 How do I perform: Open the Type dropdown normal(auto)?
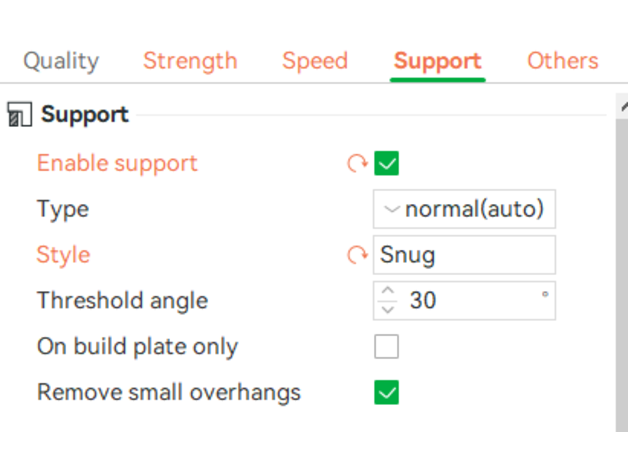(464, 209)
